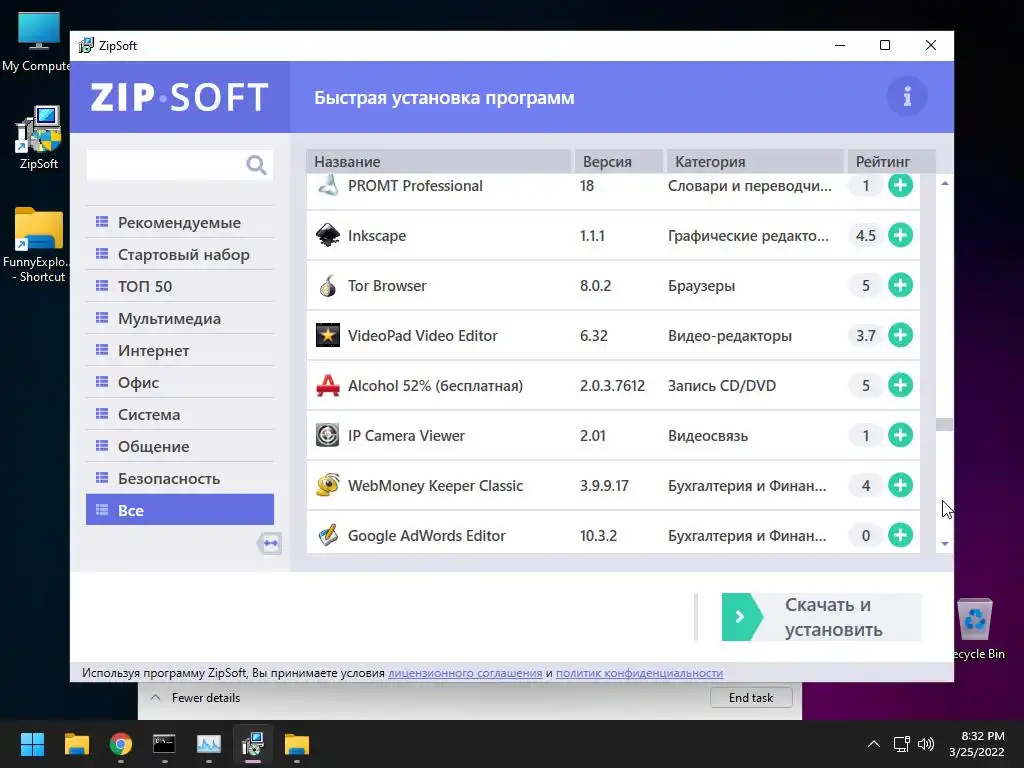Open the лицензионного соглашения link

point(465,673)
